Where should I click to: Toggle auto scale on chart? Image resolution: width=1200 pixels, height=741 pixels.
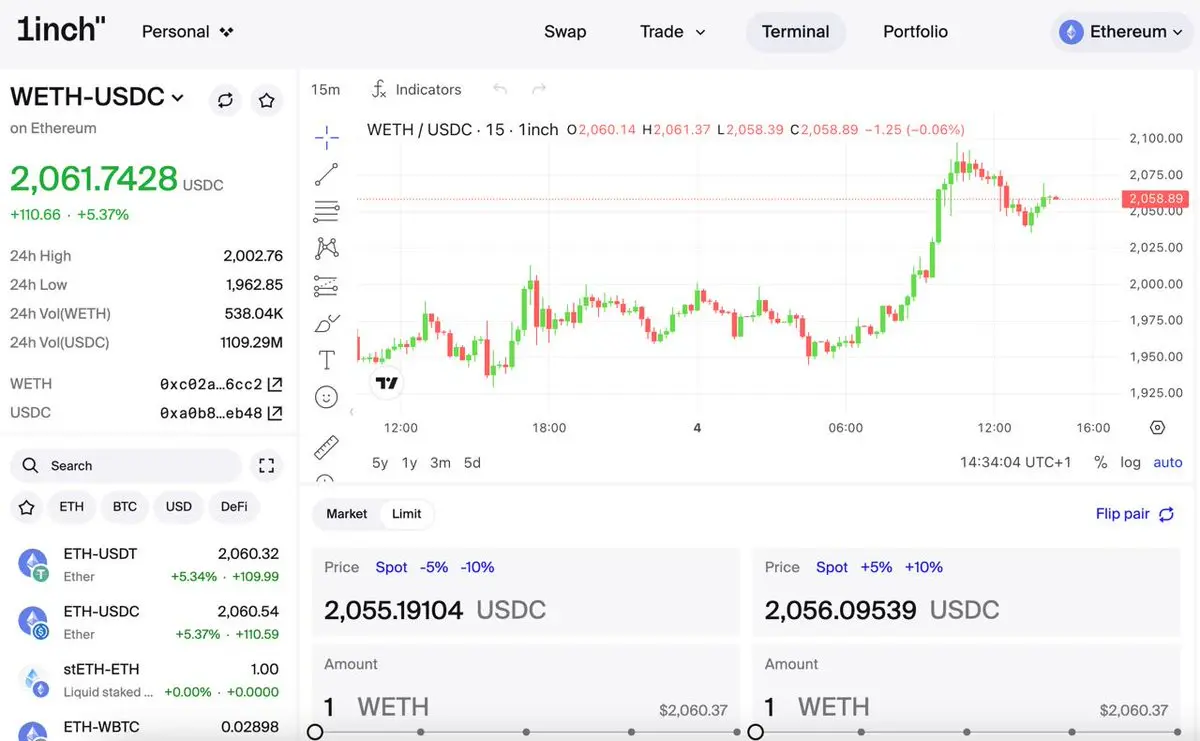[1168, 463]
